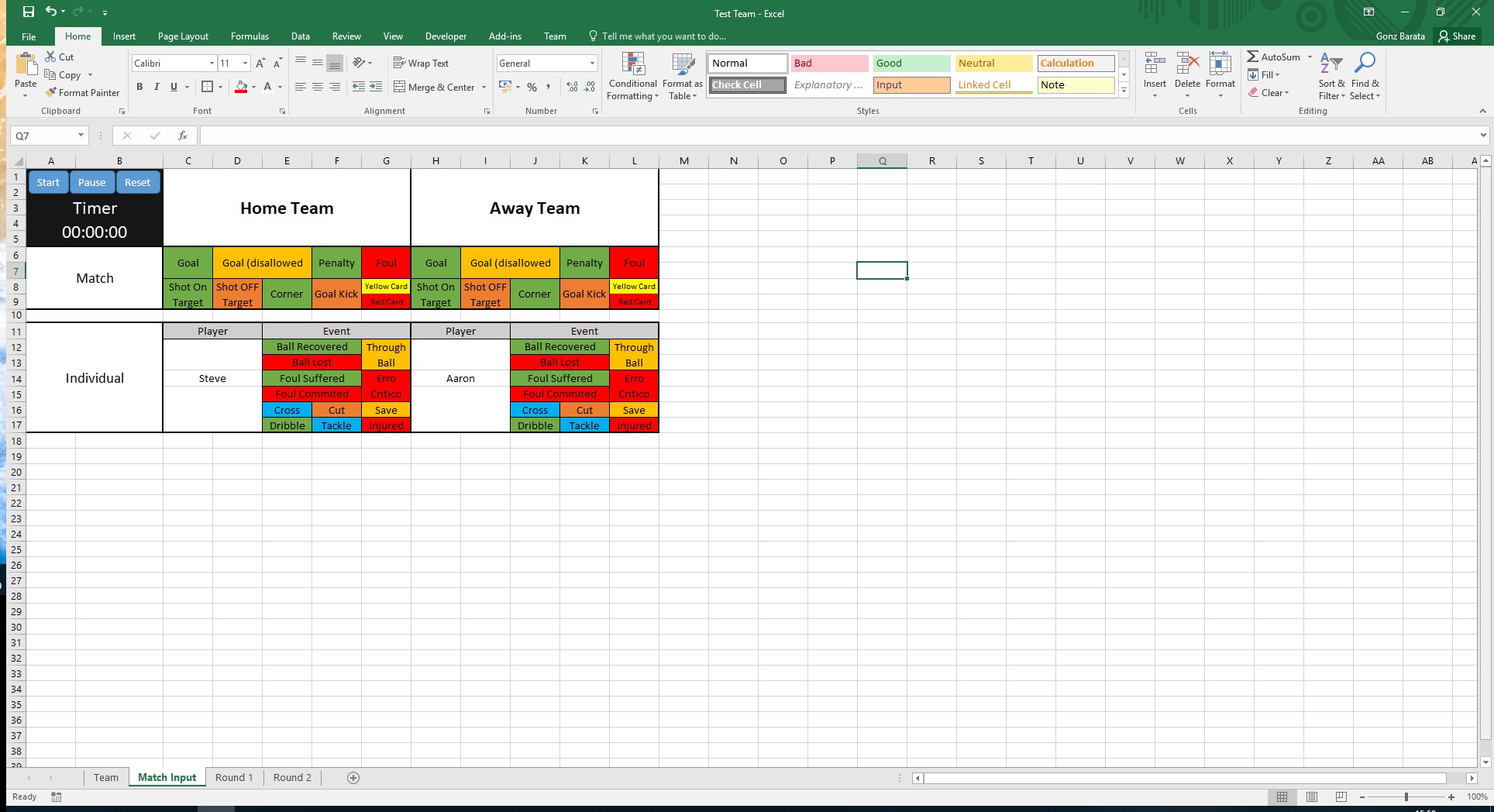
Task: Select the Format Painter tool
Action: pyautogui.click(x=83, y=92)
